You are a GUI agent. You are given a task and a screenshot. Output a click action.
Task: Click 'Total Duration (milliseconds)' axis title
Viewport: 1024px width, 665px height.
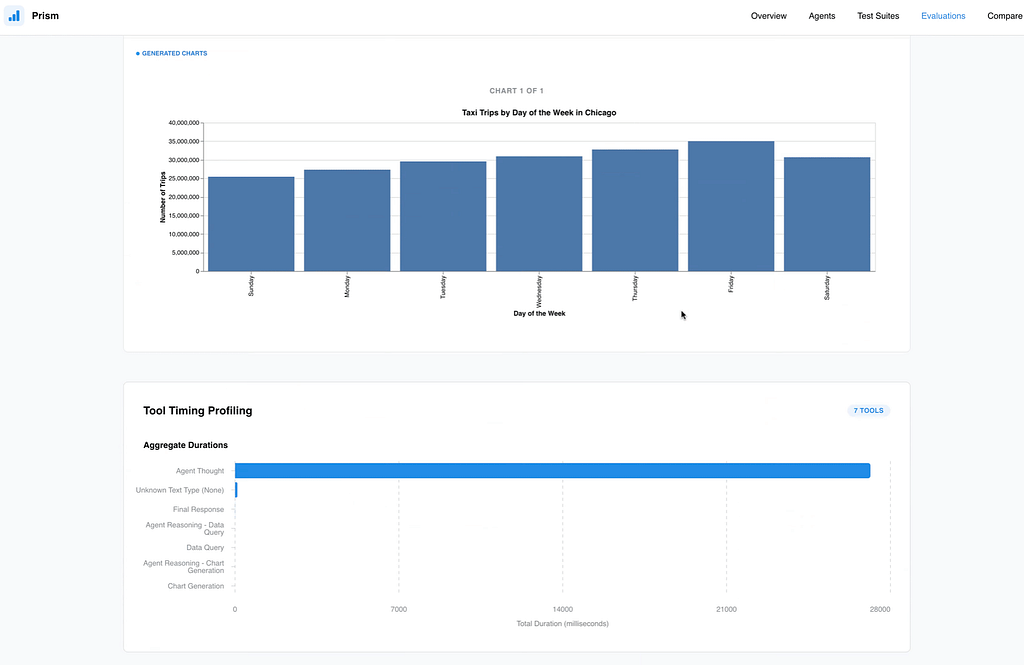point(562,624)
